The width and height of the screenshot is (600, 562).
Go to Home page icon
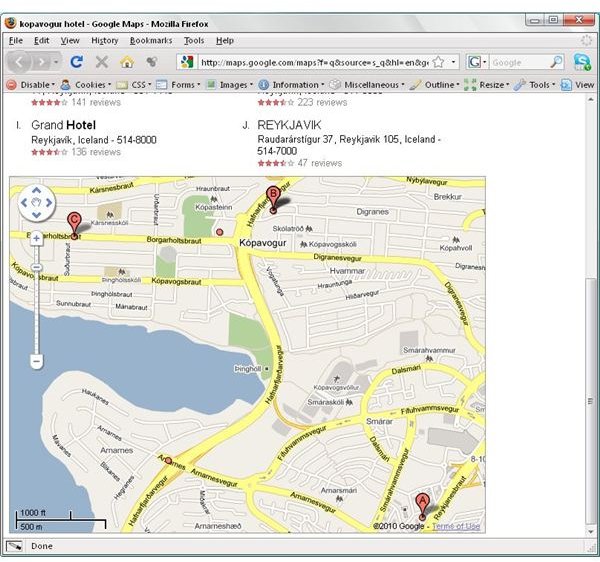[x=127, y=62]
